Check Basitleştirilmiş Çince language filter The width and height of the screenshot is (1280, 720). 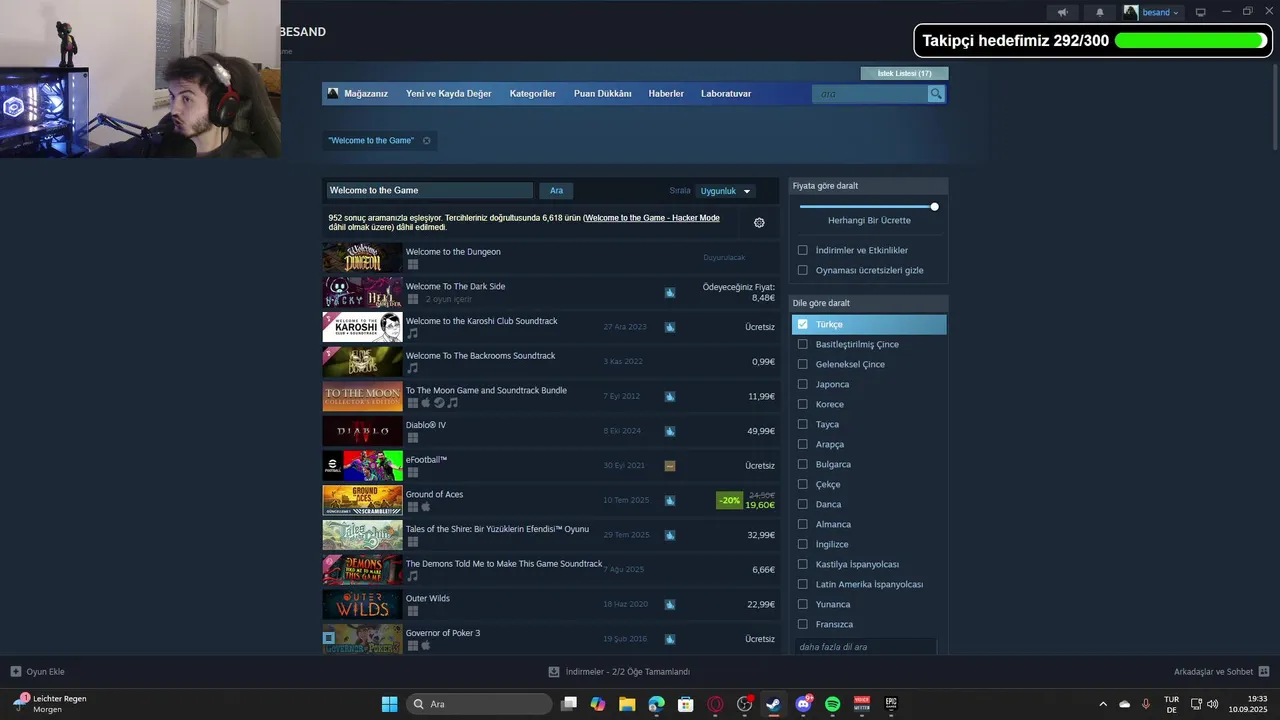tap(802, 344)
